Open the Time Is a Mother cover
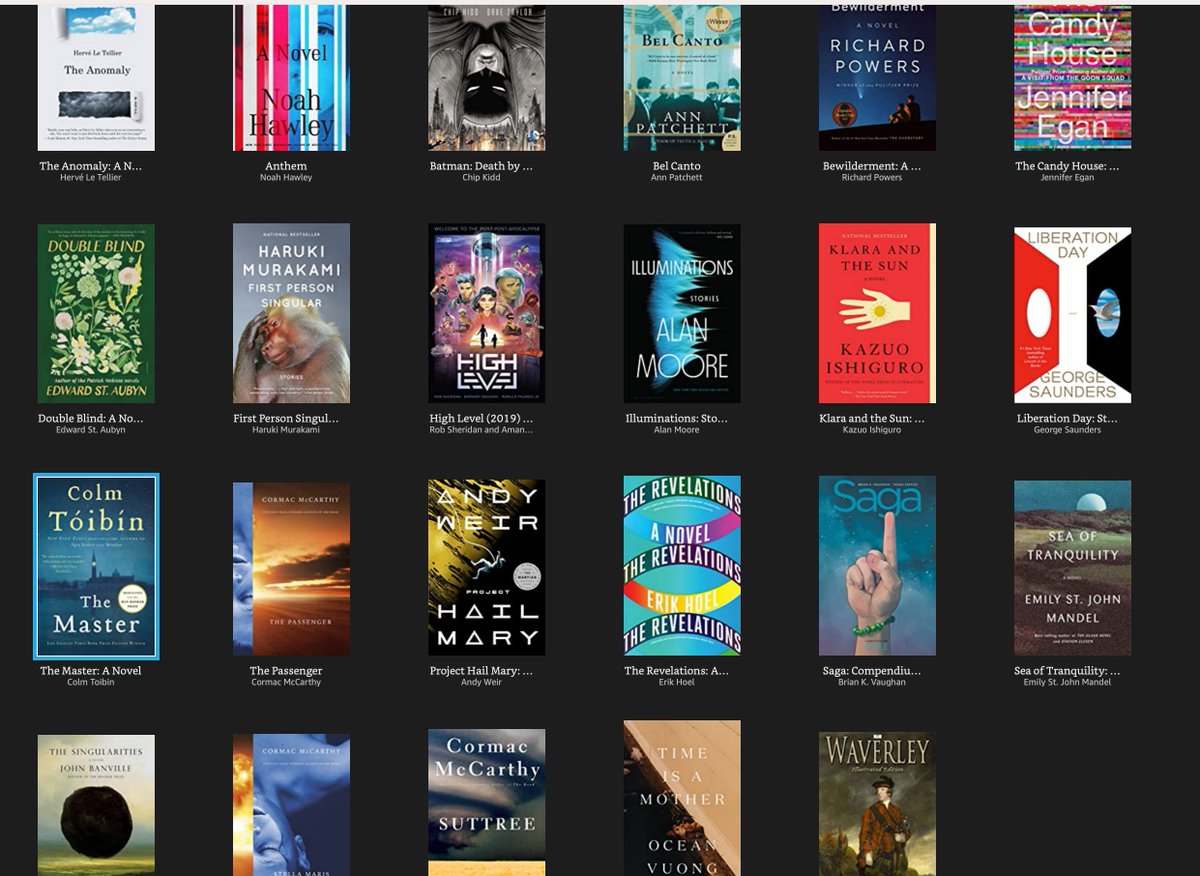 pos(682,798)
